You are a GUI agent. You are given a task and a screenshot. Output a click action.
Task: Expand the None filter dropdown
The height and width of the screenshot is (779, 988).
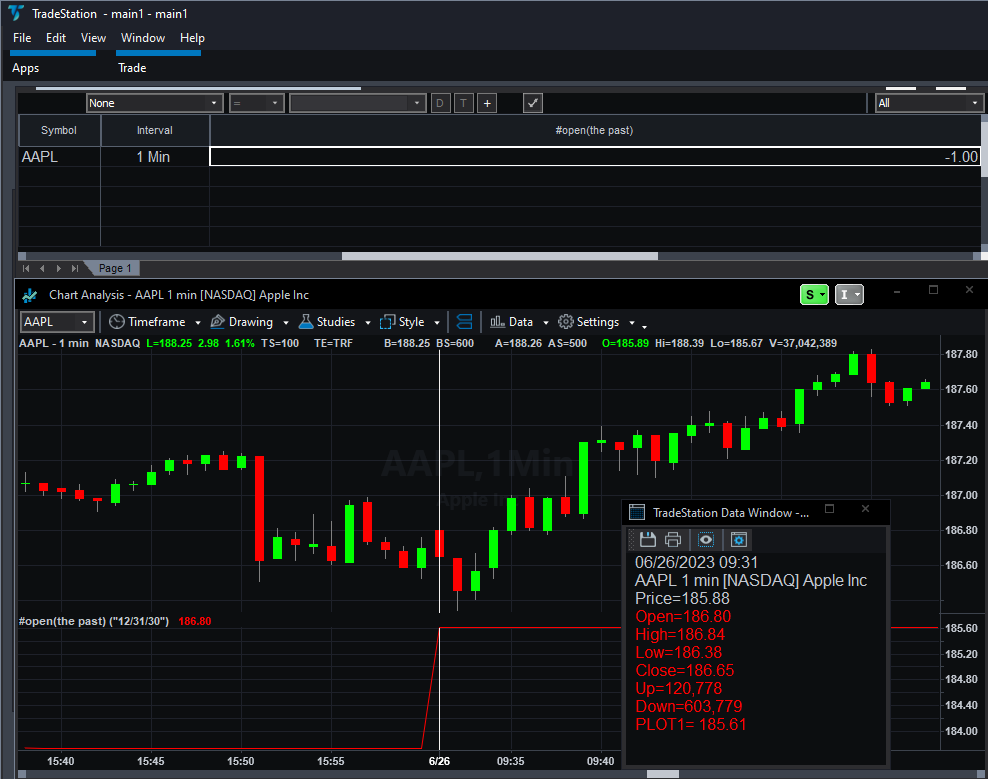(x=154, y=103)
